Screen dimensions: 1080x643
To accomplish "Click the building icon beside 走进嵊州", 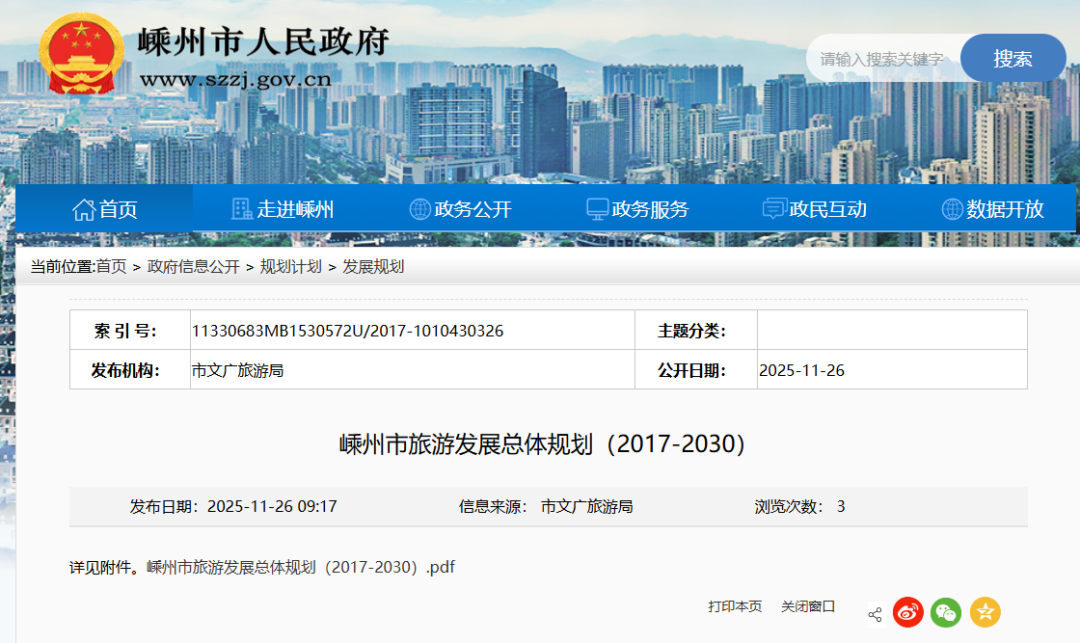I will click(242, 209).
